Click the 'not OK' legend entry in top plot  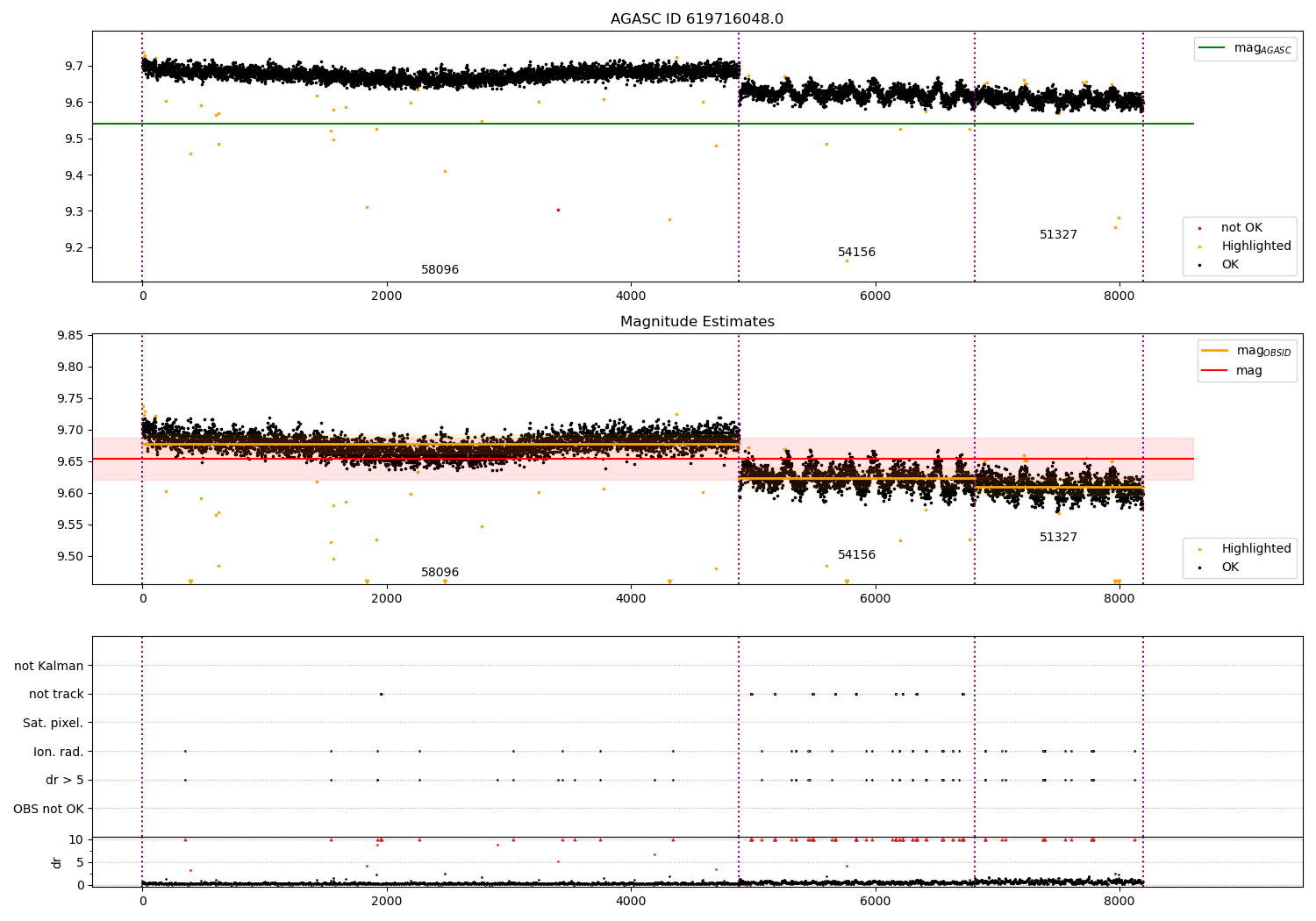click(x=1241, y=228)
